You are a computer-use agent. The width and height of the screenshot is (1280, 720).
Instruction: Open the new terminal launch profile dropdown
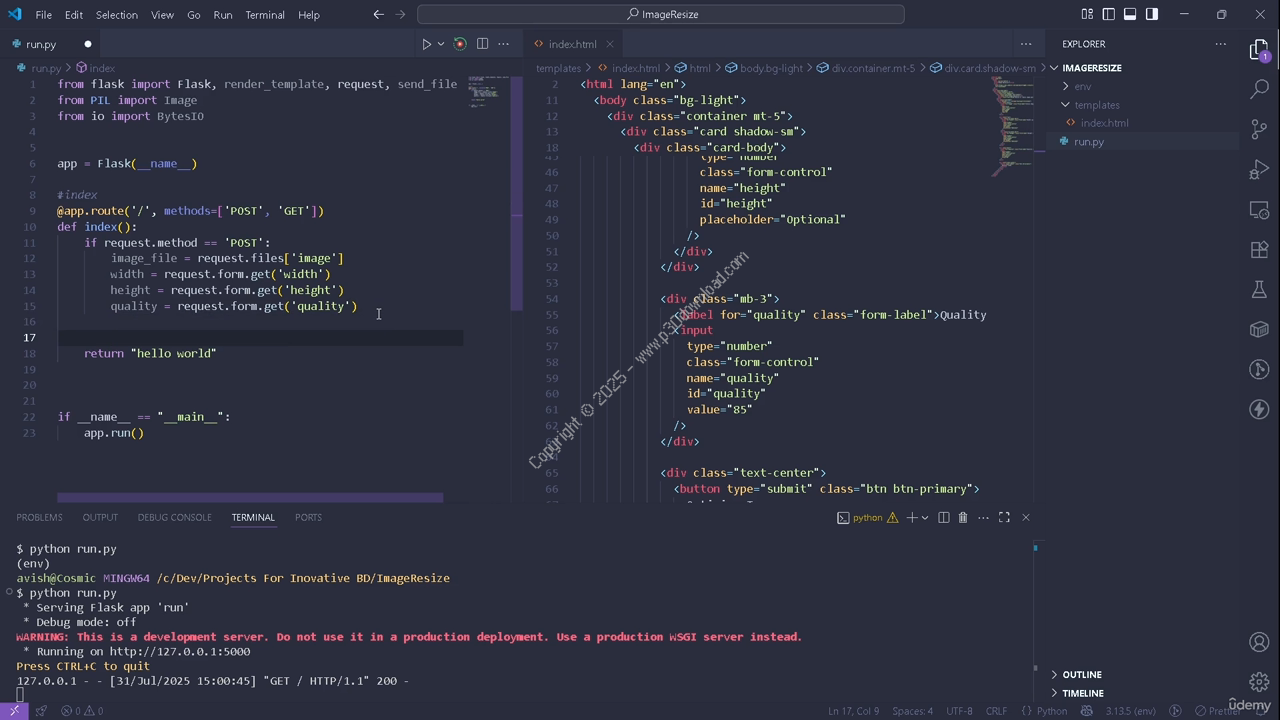pyautogui.click(x=925, y=517)
